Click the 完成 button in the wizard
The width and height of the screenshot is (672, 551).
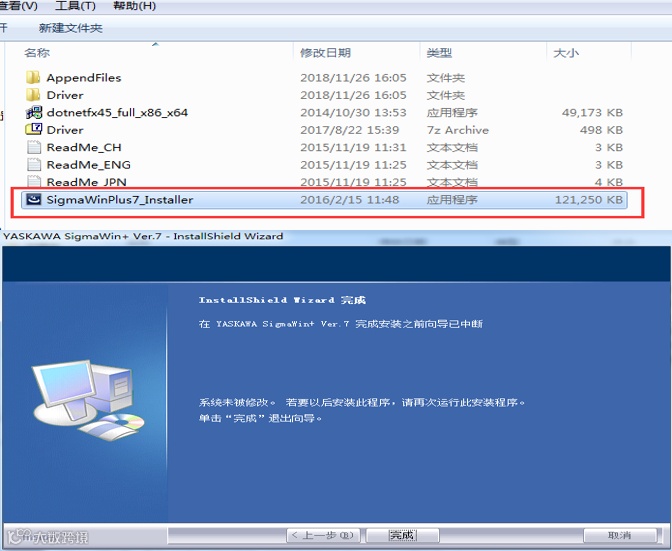tap(402, 535)
